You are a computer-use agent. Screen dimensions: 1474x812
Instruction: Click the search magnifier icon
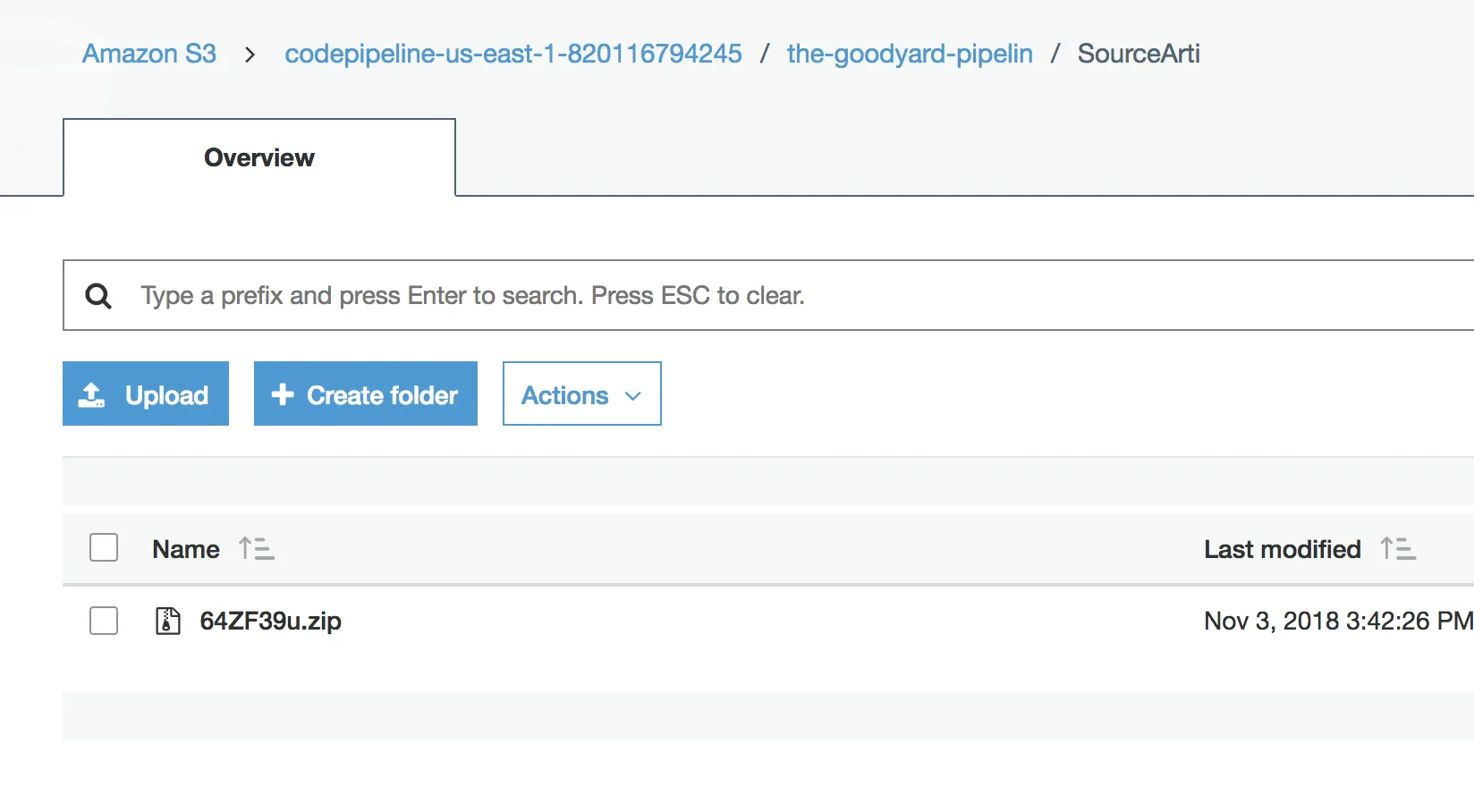pos(98,296)
